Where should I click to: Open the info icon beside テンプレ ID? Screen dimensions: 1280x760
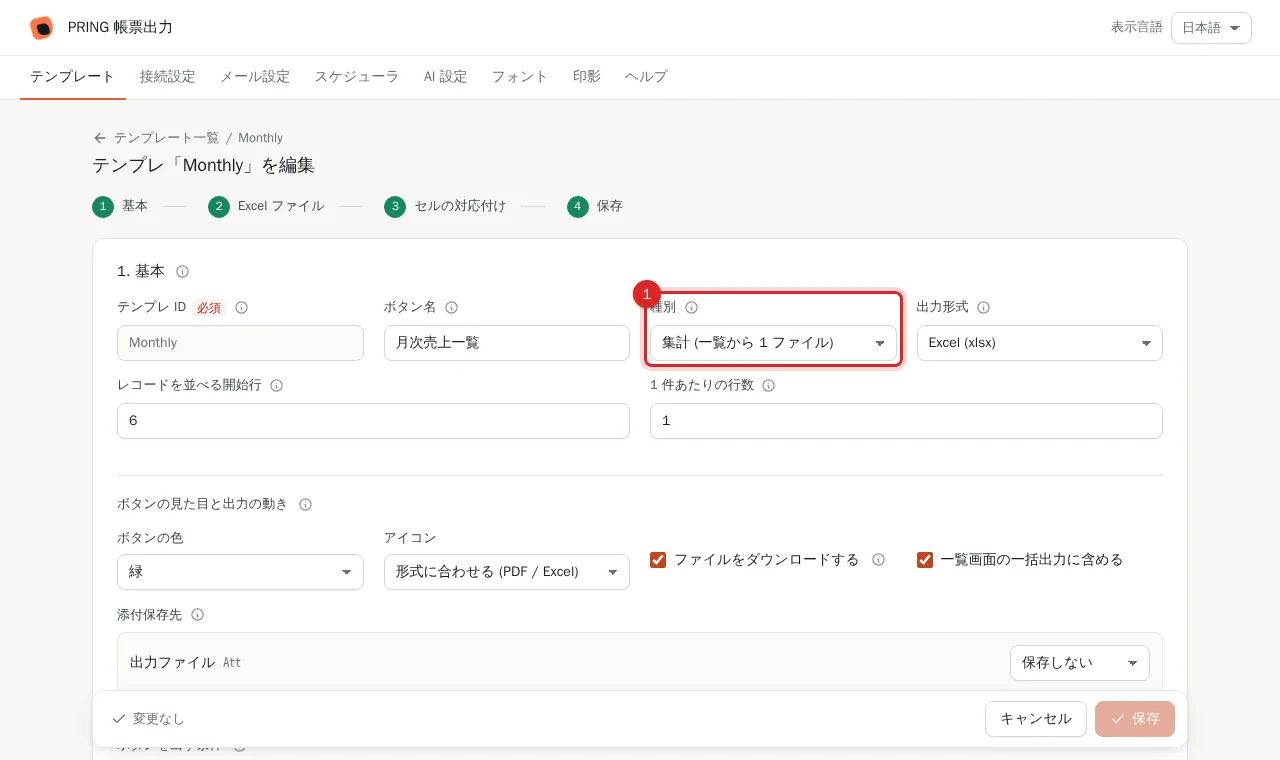click(x=241, y=308)
